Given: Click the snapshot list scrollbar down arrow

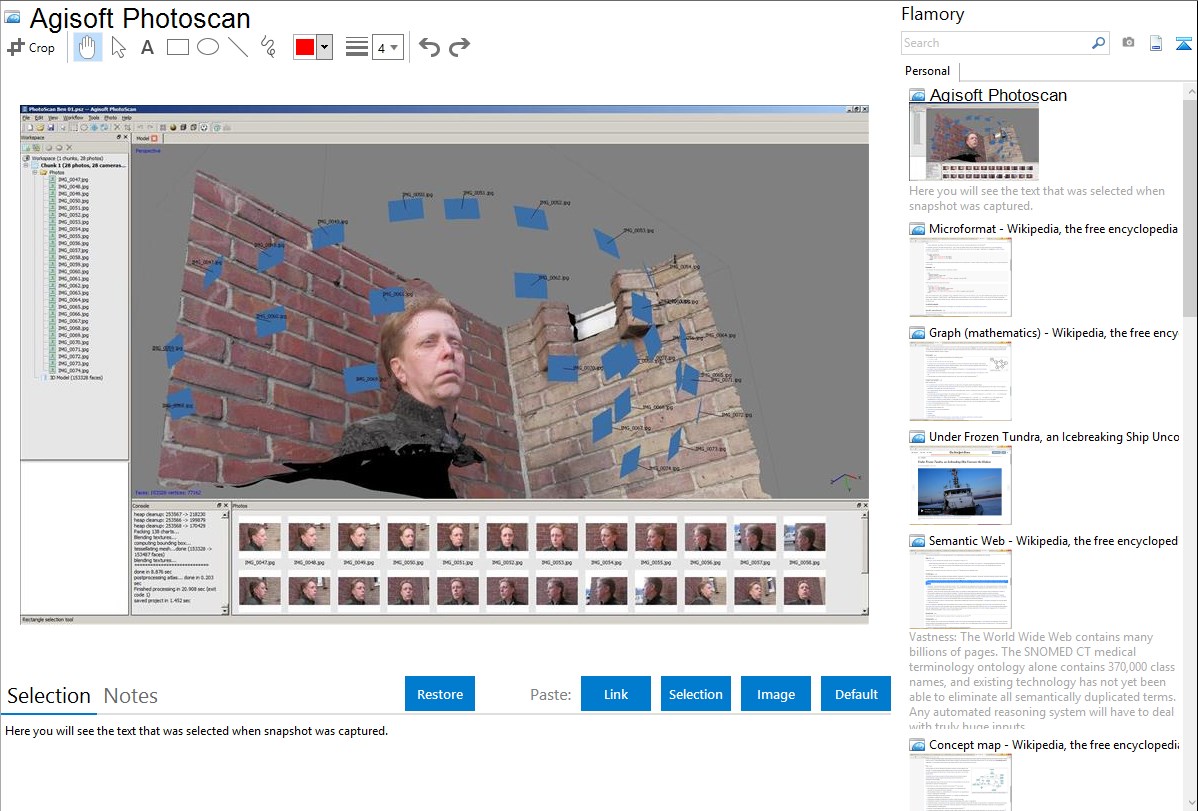Looking at the screenshot, I should point(1190,803).
